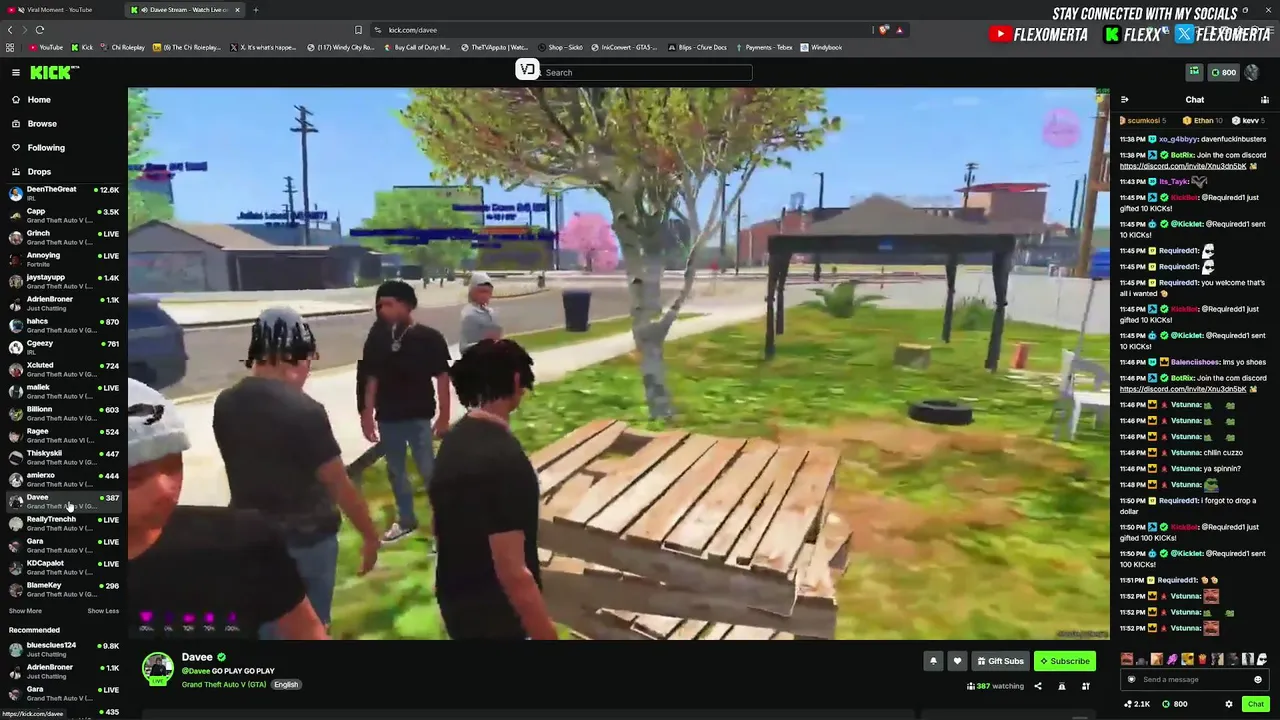This screenshot has height=720, width=1280.
Task: Open a new browser tab
Action: point(256,10)
